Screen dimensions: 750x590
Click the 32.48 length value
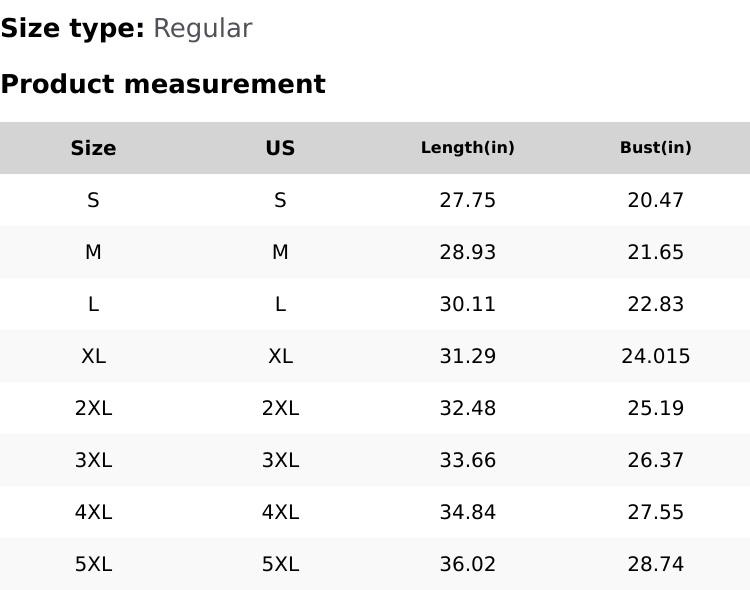point(467,408)
